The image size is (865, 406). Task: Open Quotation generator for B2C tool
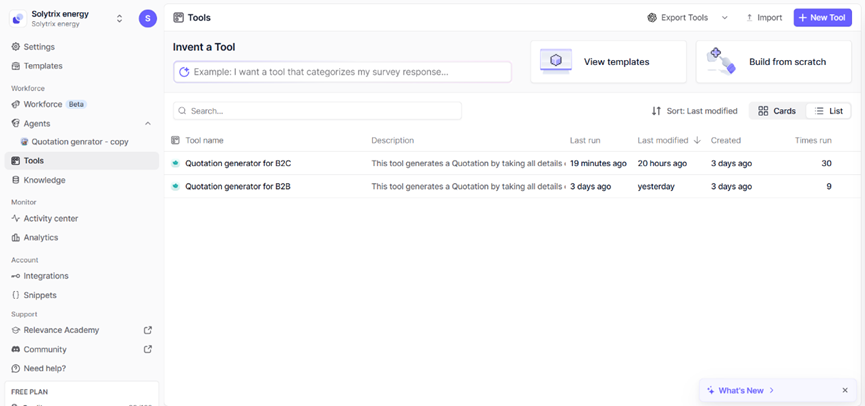click(x=239, y=163)
